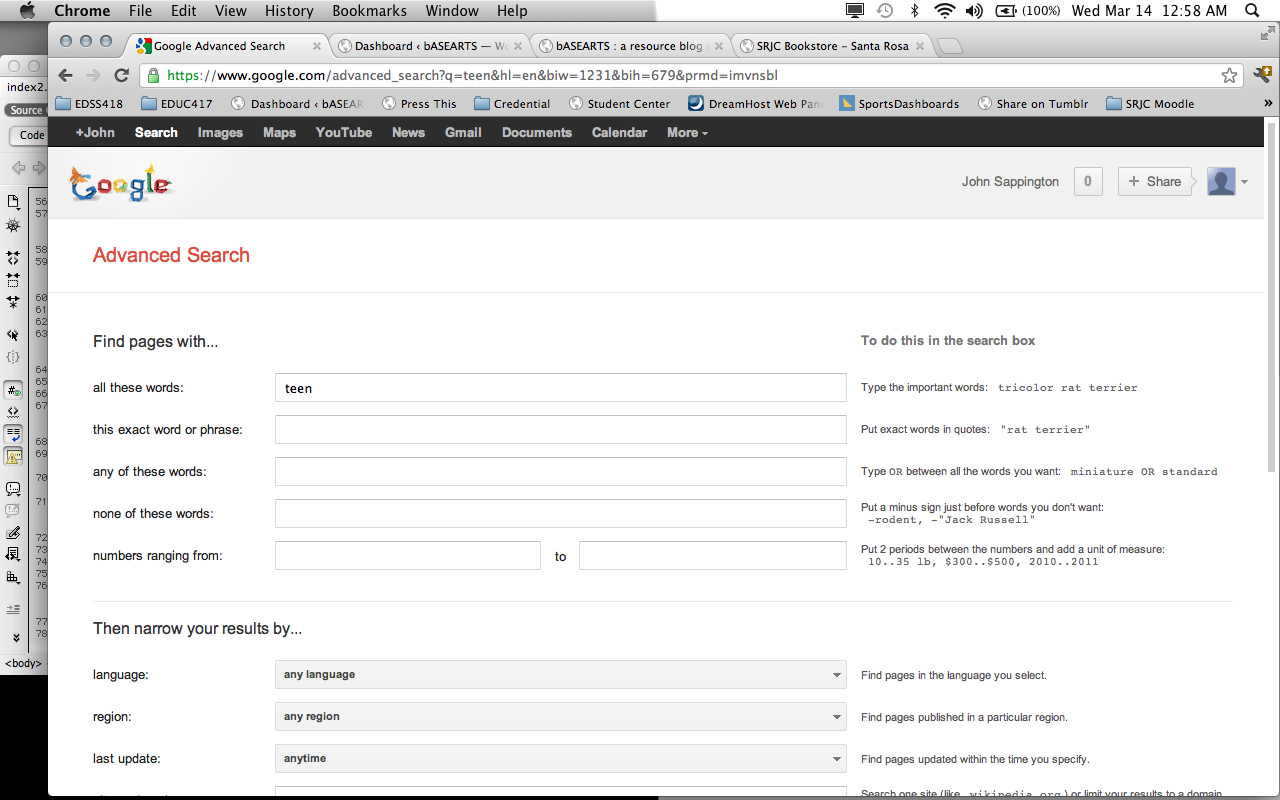Open Student Center bookmark
Image resolution: width=1280 pixels, height=800 pixels.
[619, 103]
